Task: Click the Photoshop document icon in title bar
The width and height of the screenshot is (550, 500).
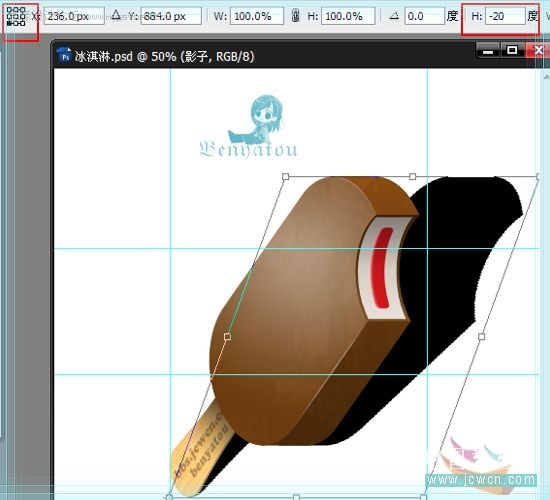Action: click(65, 55)
